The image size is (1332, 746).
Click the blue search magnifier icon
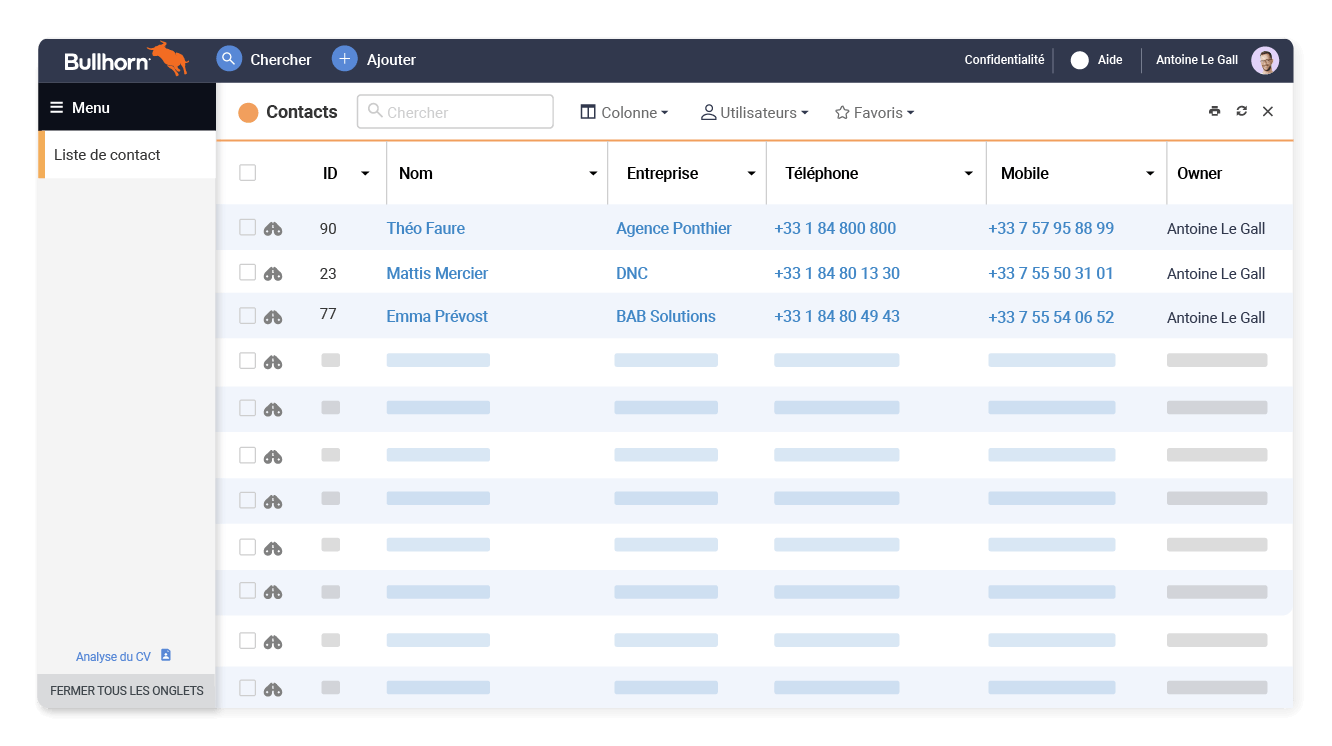(x=229, y=59)
